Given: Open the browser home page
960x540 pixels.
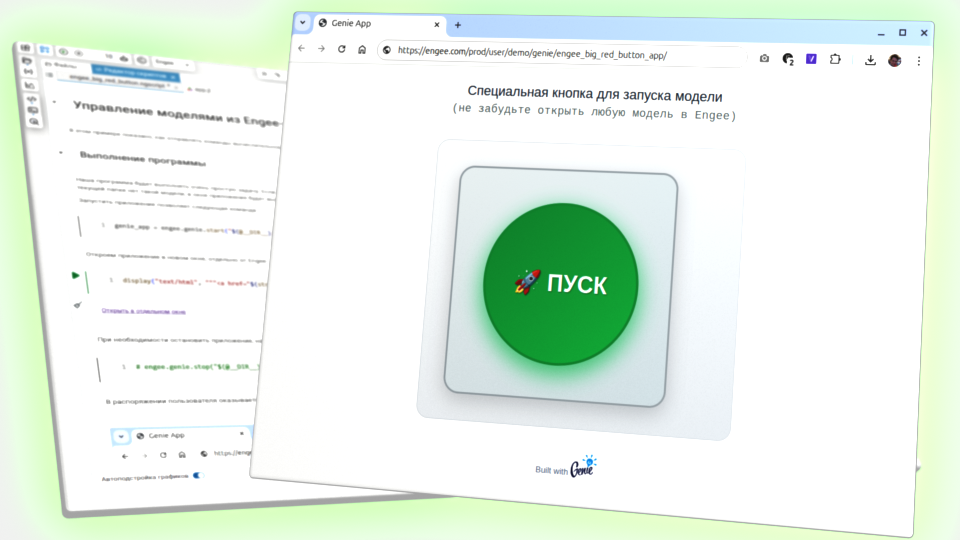Looking at the screenshot, I should tap(362, 50).
